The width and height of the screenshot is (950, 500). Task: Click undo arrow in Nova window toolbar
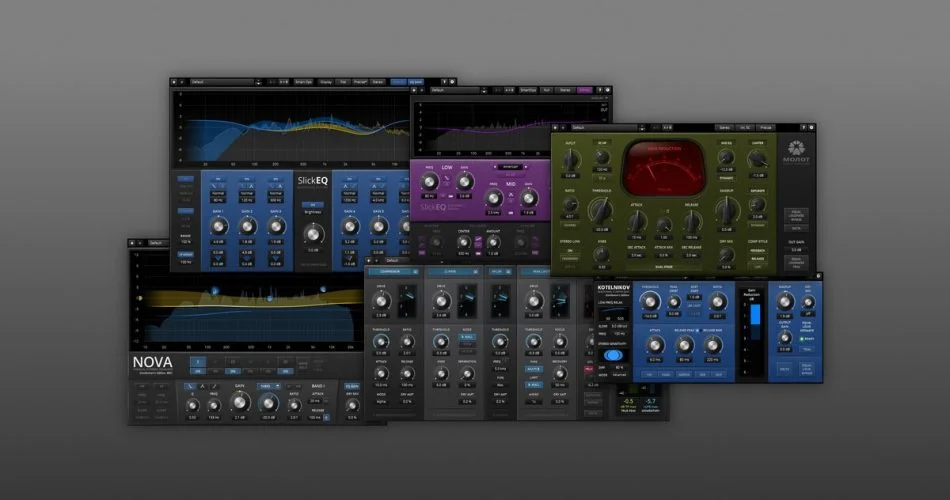coord(132,243)
